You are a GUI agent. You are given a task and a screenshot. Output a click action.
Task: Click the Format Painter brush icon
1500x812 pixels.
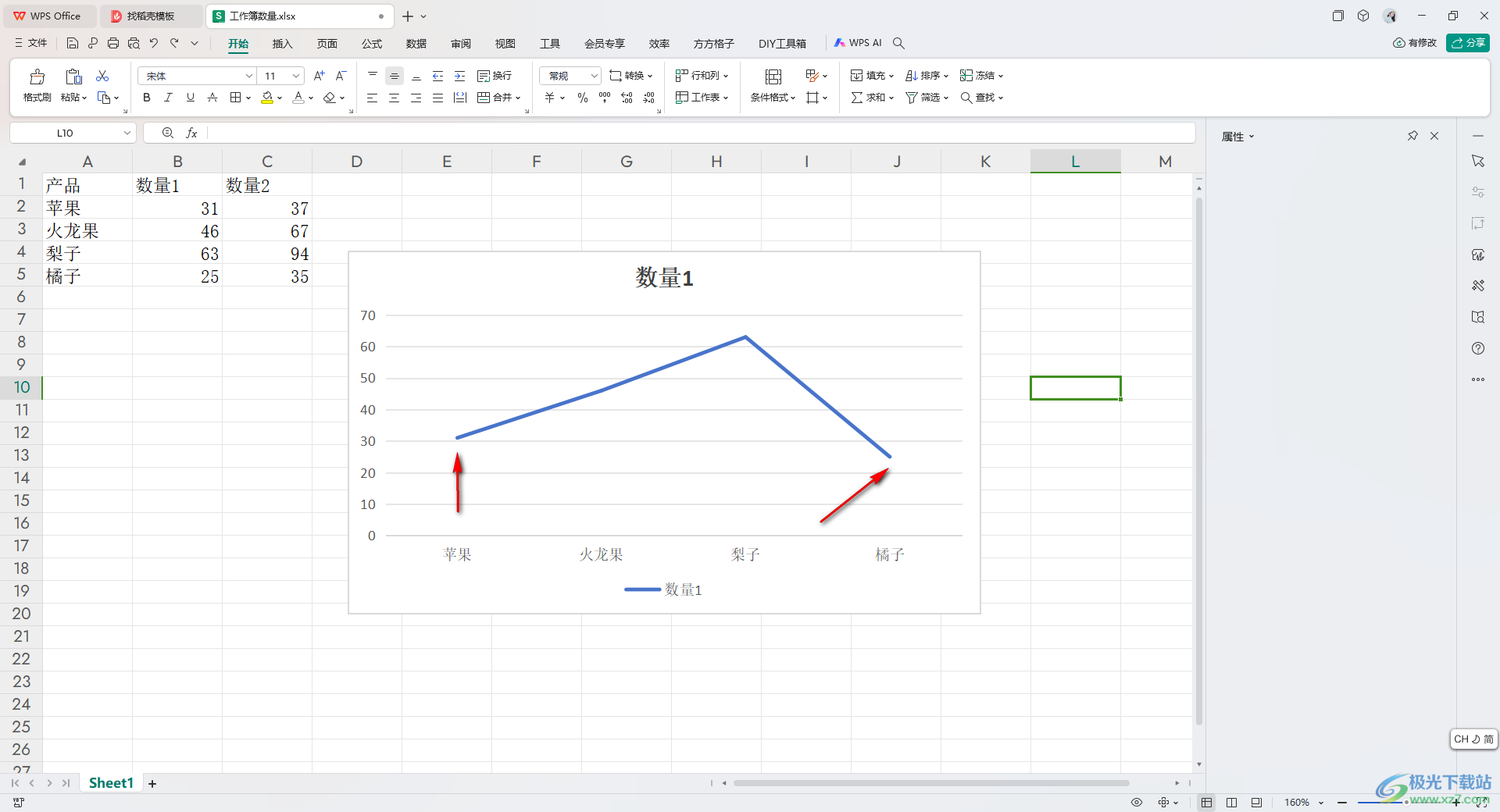click(x=37, y=77)
